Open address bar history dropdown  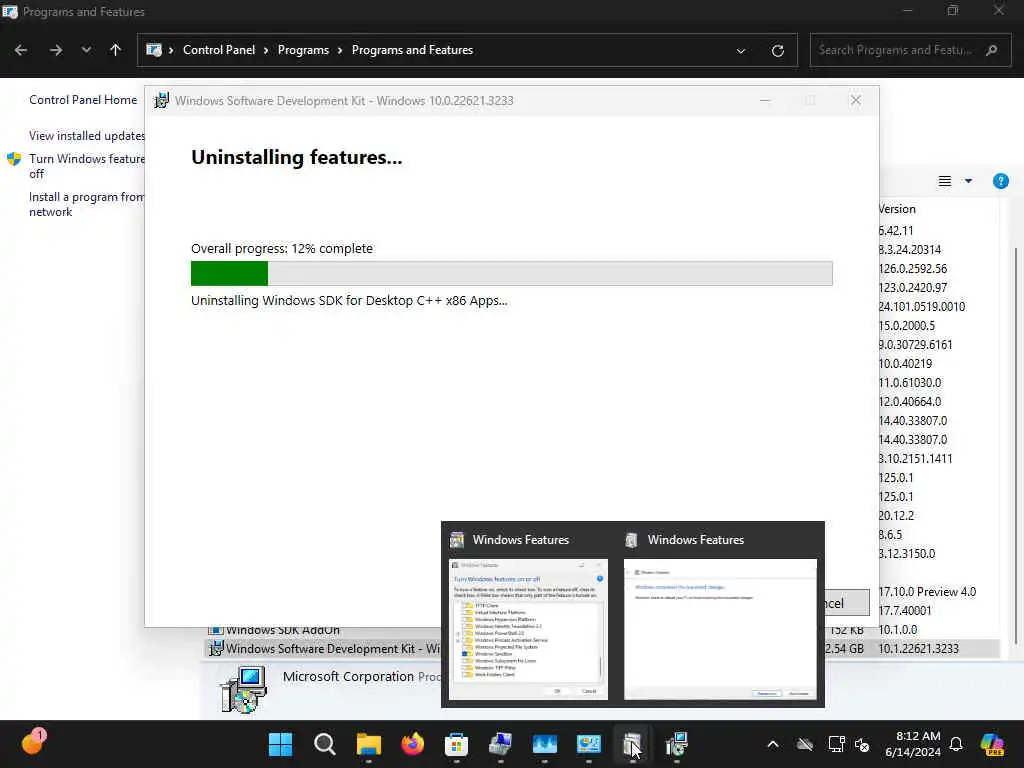(x=741, y=51)
